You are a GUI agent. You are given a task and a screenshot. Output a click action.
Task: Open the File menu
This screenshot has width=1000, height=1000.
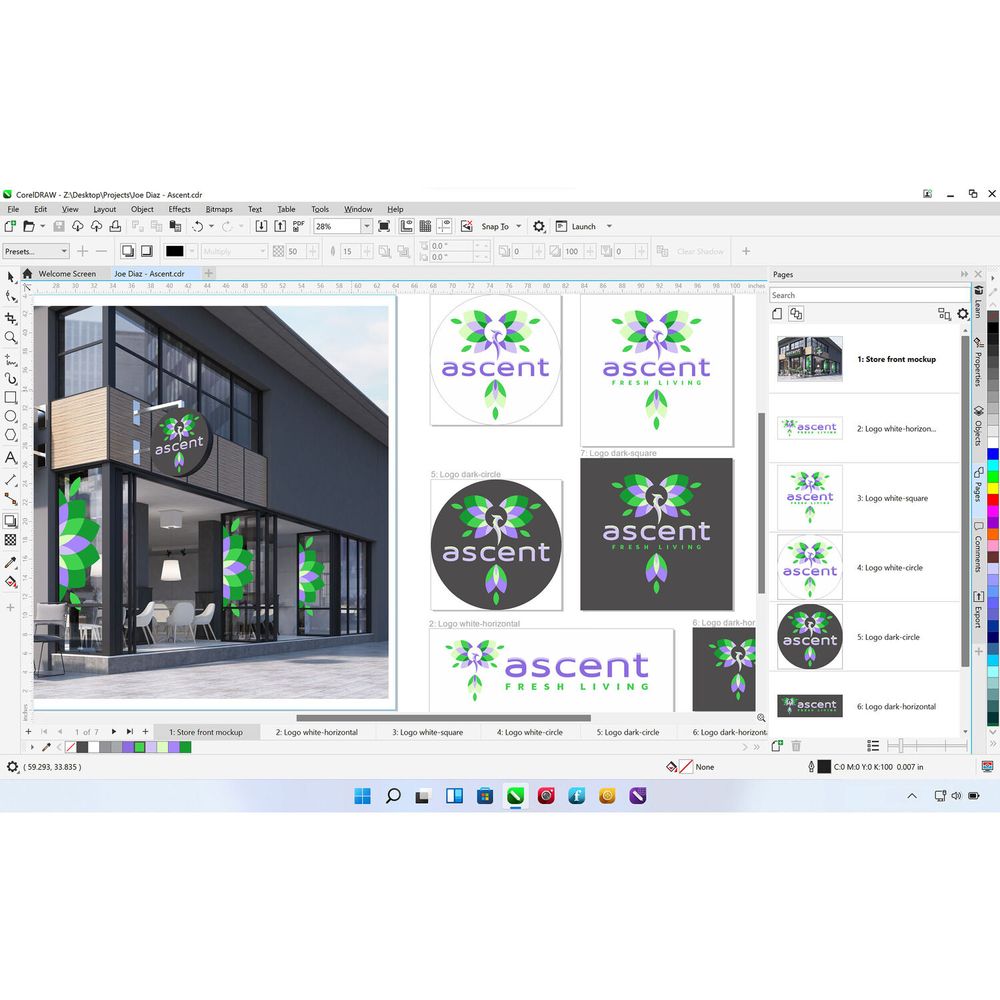coord(13,209)
